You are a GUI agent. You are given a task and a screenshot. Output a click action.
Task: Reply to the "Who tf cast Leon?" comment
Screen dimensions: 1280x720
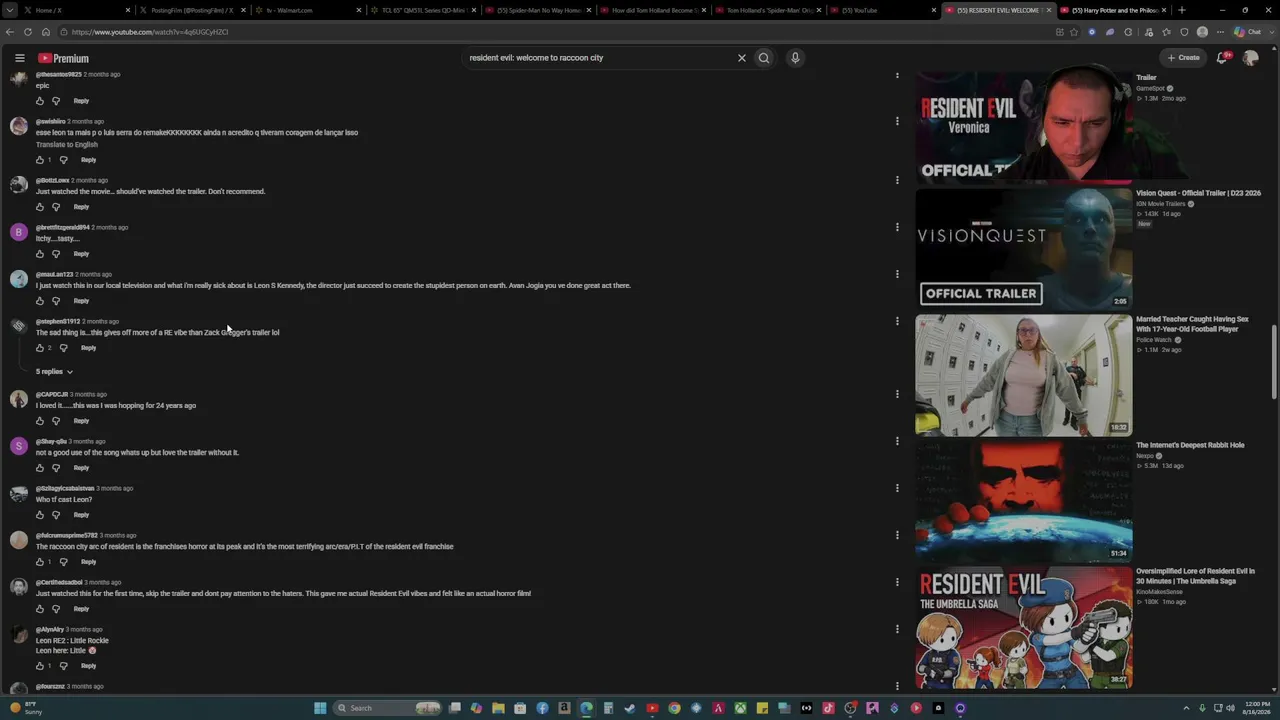point(81,515)
